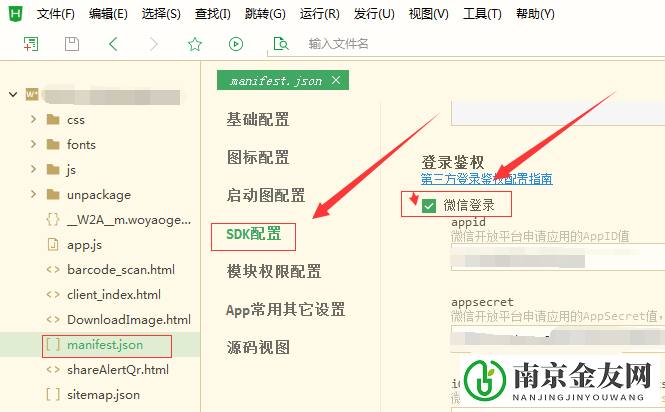Click the fonts folder icon
665x412 pixels.
coord(53,144)
